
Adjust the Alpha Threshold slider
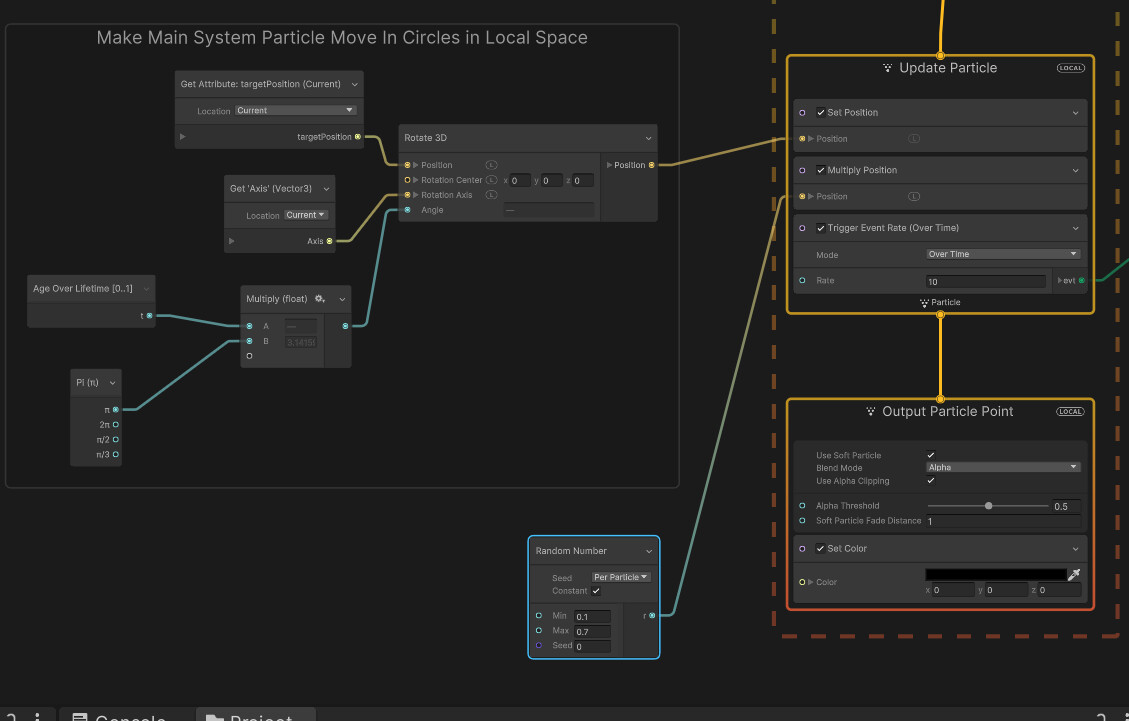point(988,505)
